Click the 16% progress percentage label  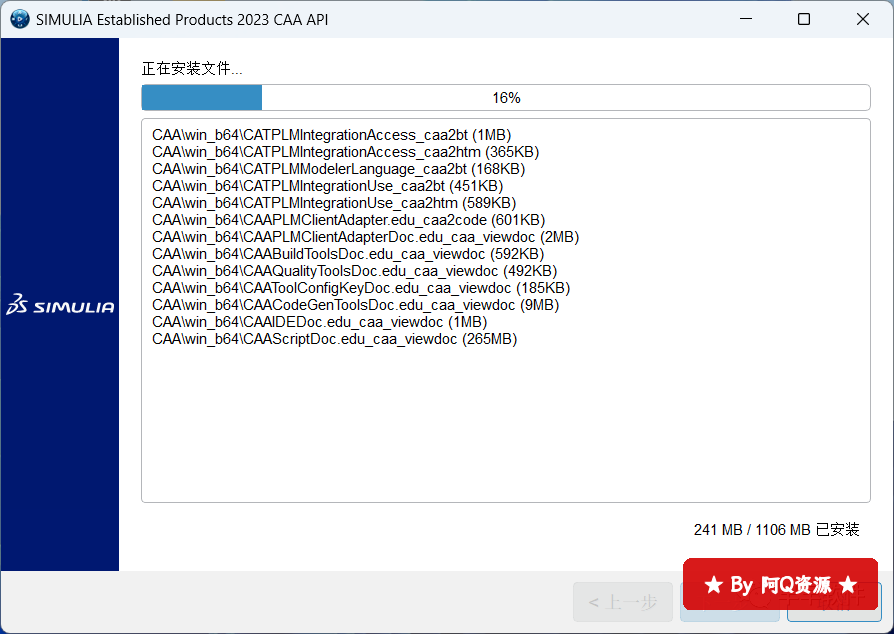point(506,98)
